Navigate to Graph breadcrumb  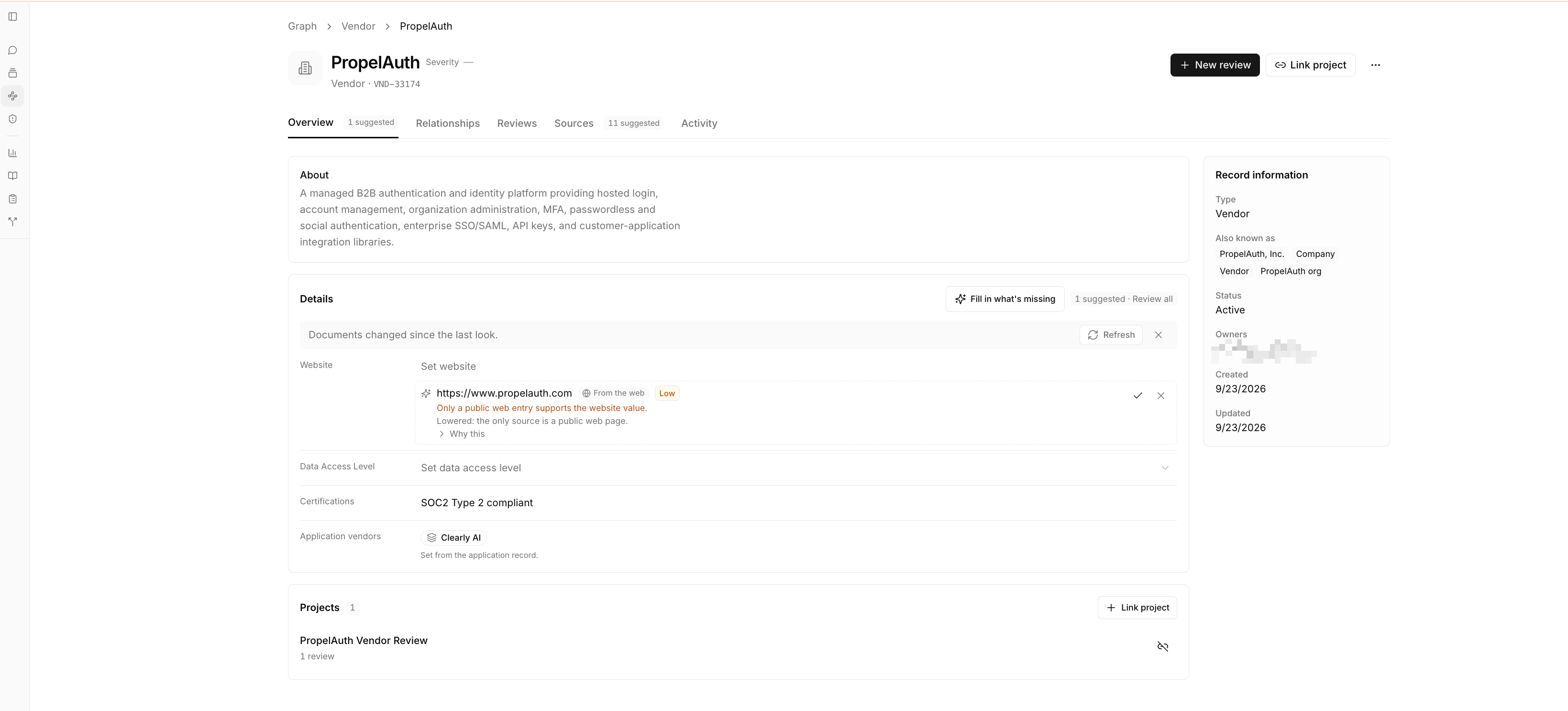pos(302,26)
